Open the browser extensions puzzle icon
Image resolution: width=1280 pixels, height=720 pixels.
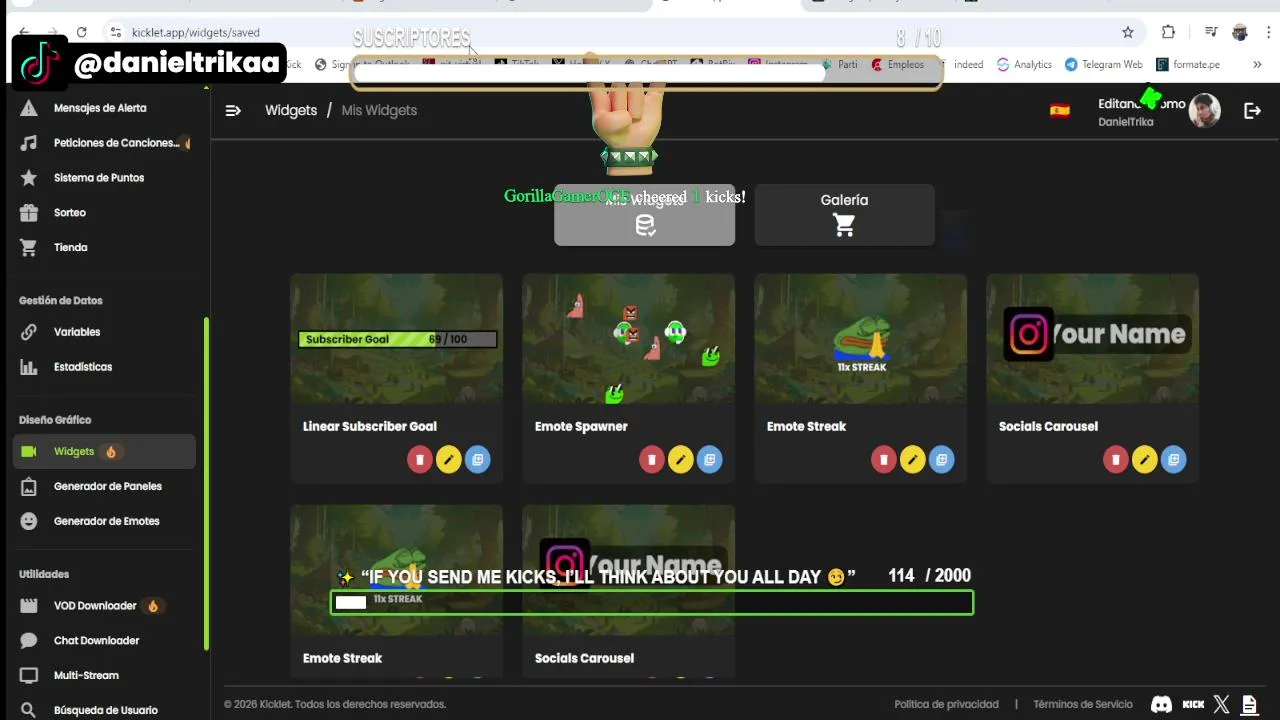click(1168, 32)
